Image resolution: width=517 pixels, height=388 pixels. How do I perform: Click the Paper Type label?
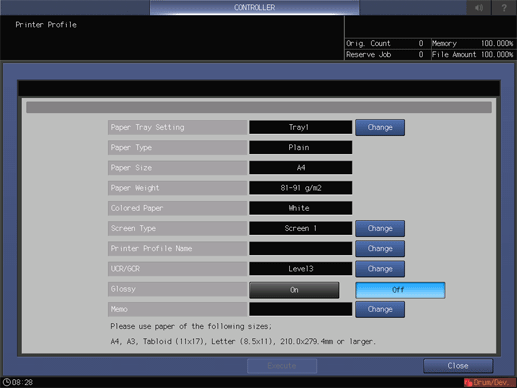(177, 147)
